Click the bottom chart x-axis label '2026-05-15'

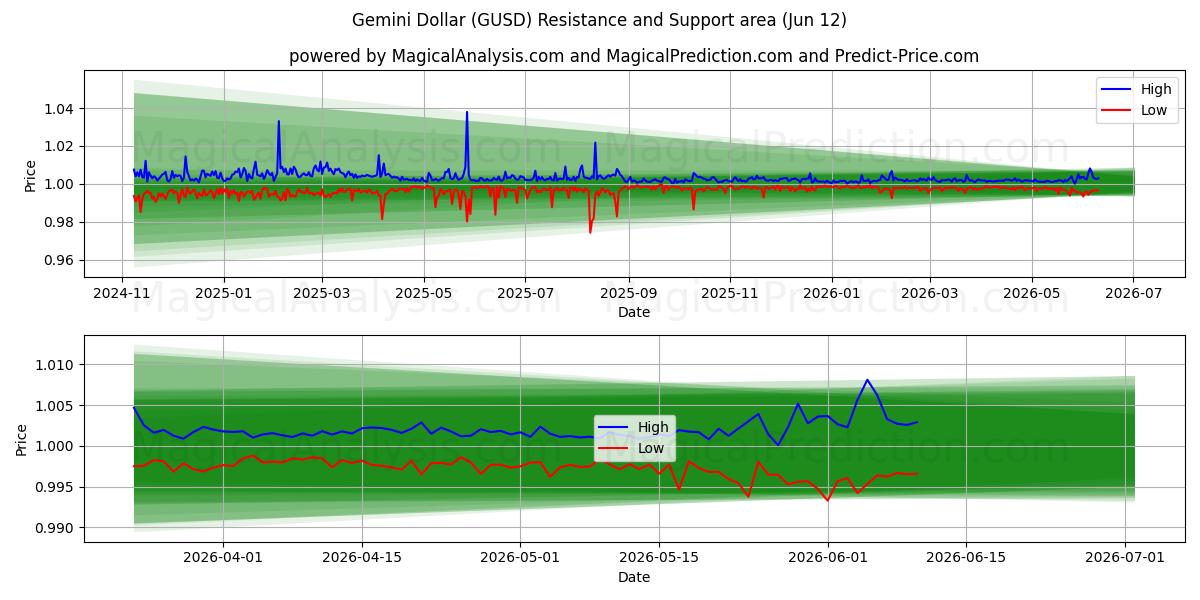click(658, 559)
